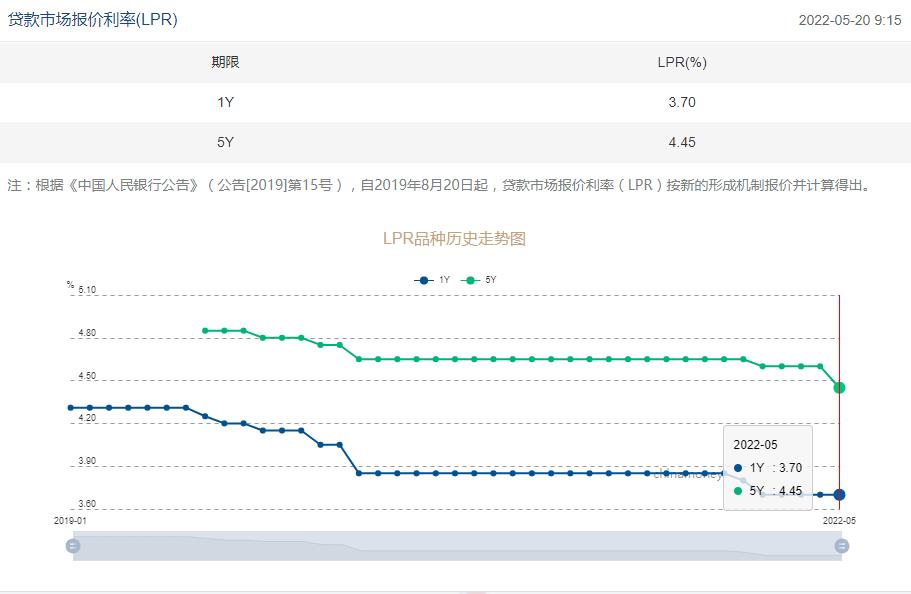
Task: Select the first blue 1Y point at 2019-01
Action: tap(71, 408)
